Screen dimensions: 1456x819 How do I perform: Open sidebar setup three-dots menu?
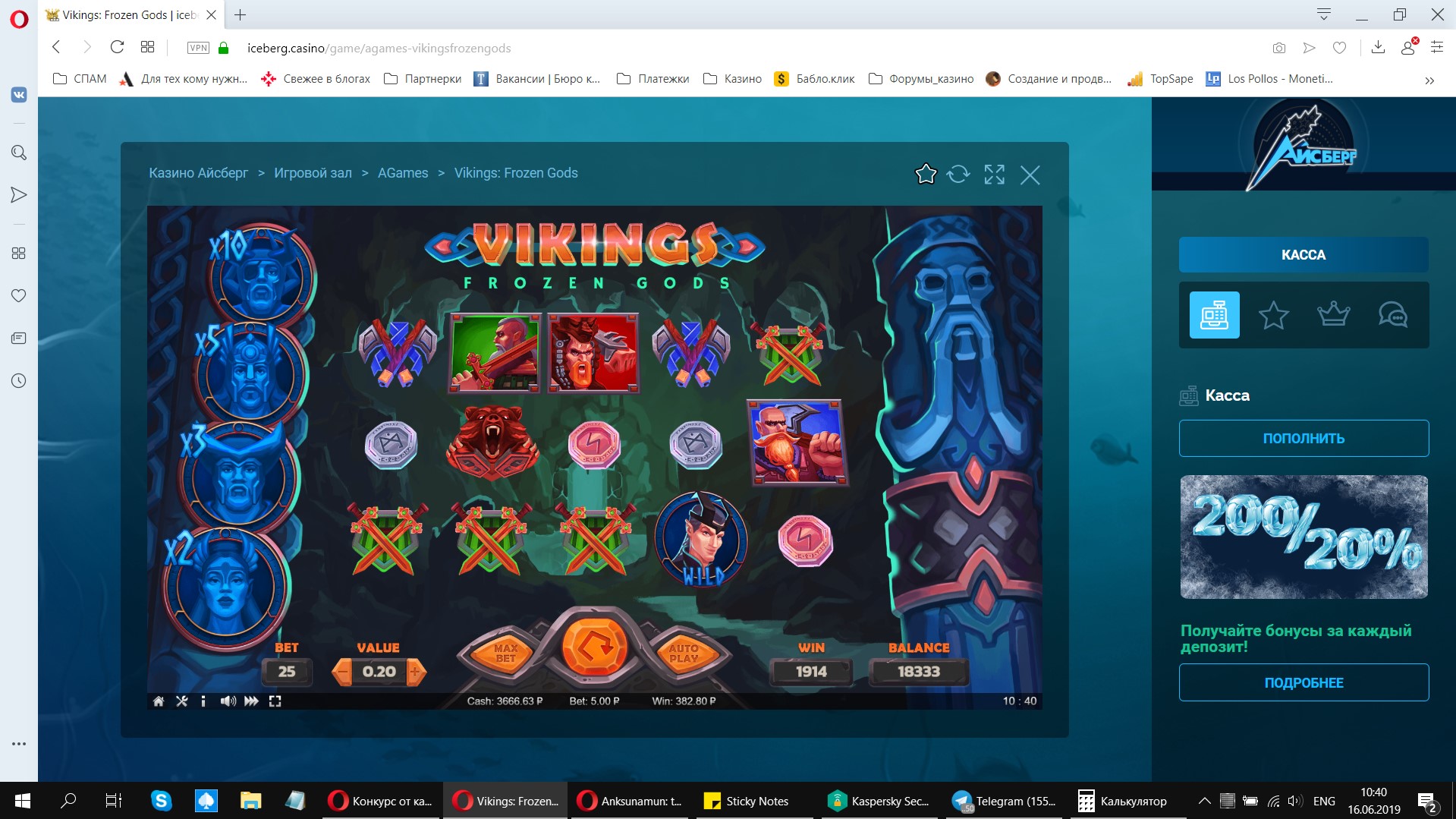click(19, 744)
